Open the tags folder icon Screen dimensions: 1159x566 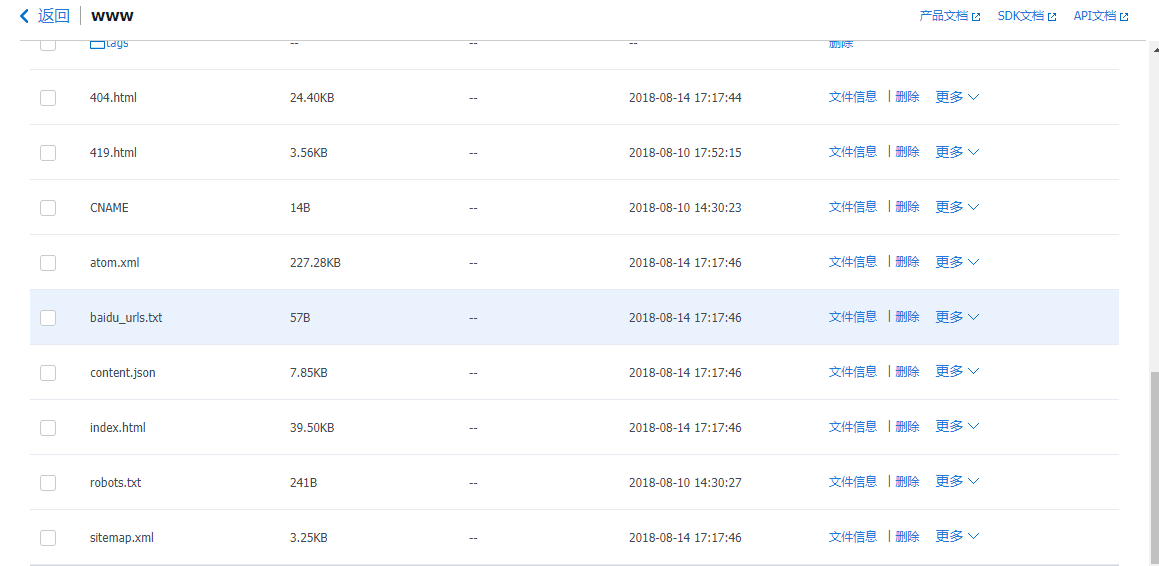97,44
